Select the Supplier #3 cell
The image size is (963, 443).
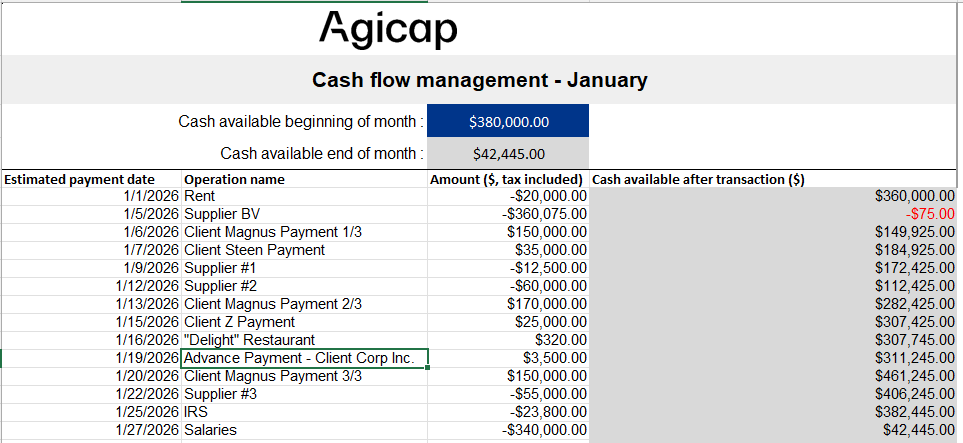[x=305, y=394]
